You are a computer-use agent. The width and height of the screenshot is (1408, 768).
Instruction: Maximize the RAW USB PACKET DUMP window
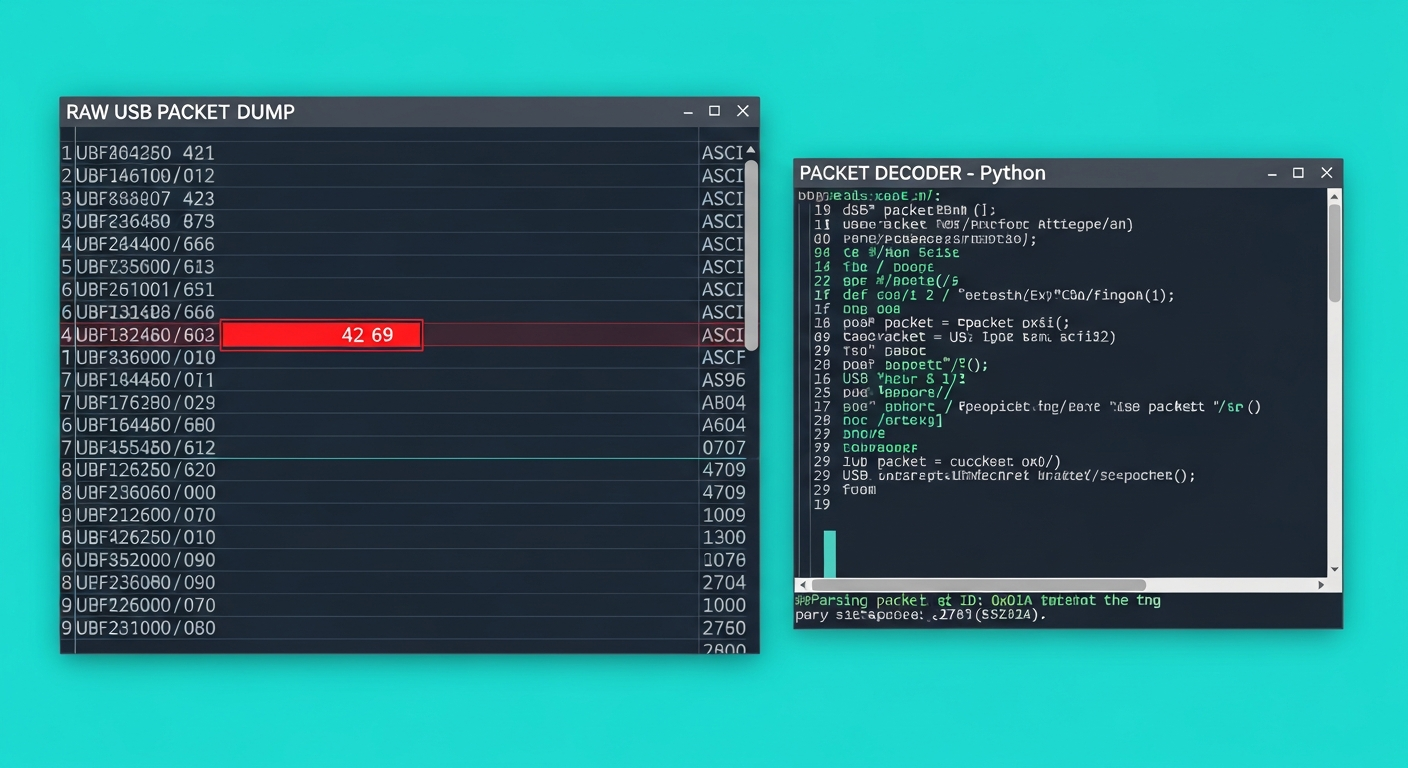714,111
